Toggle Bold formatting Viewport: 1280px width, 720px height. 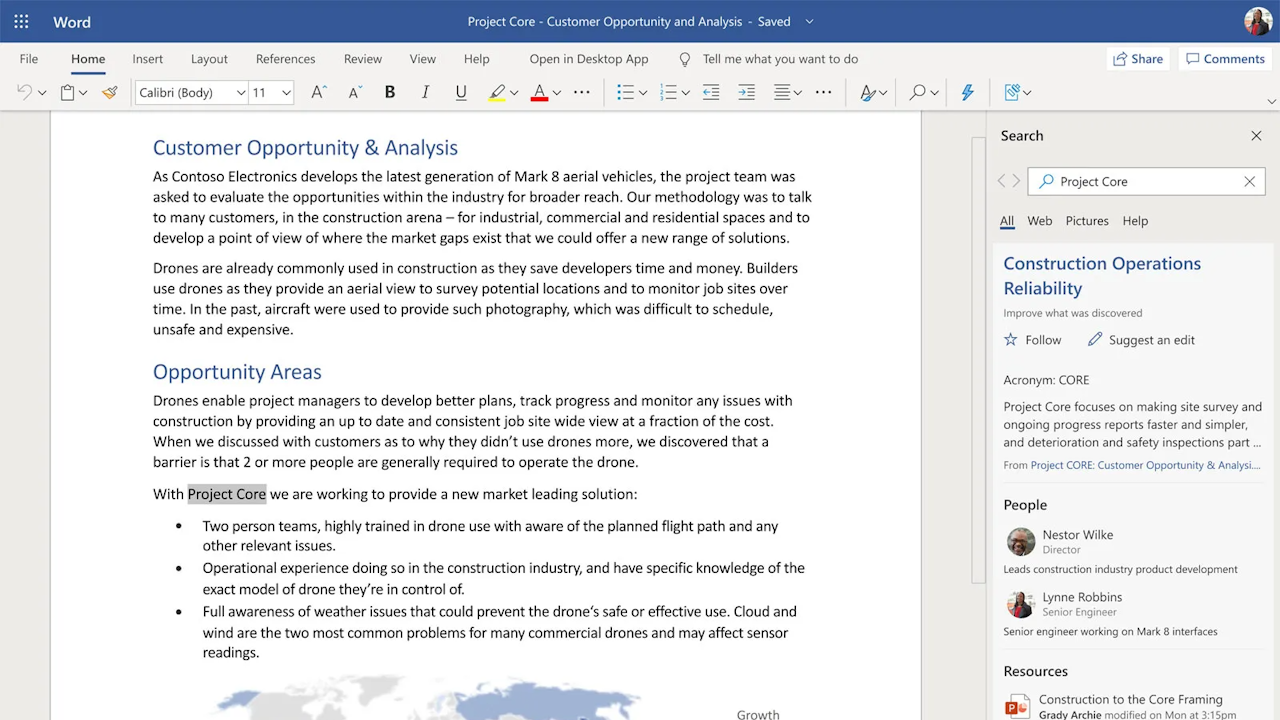[390, 93]
